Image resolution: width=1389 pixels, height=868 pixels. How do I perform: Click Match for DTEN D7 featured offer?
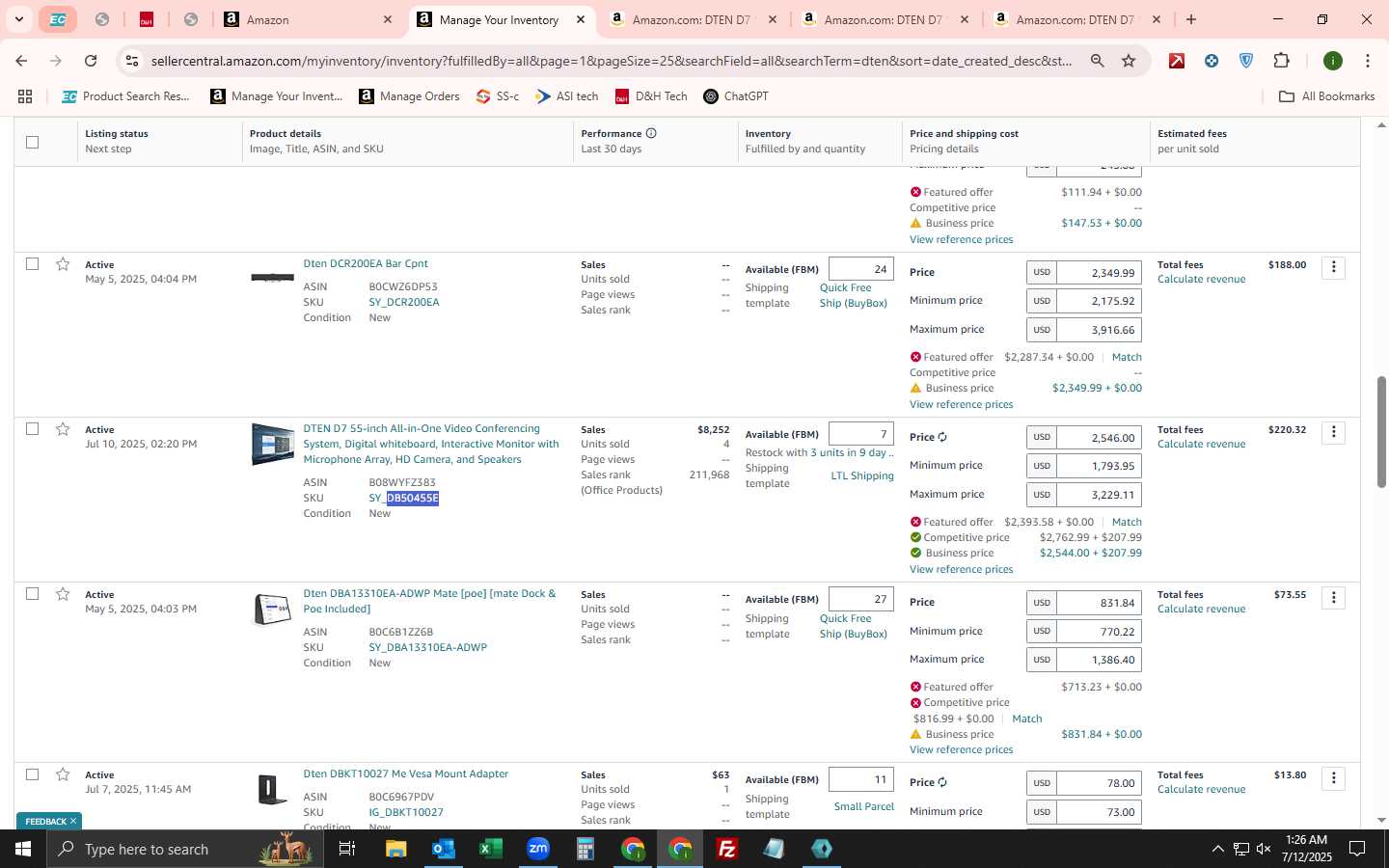[x=1127, y=522]
